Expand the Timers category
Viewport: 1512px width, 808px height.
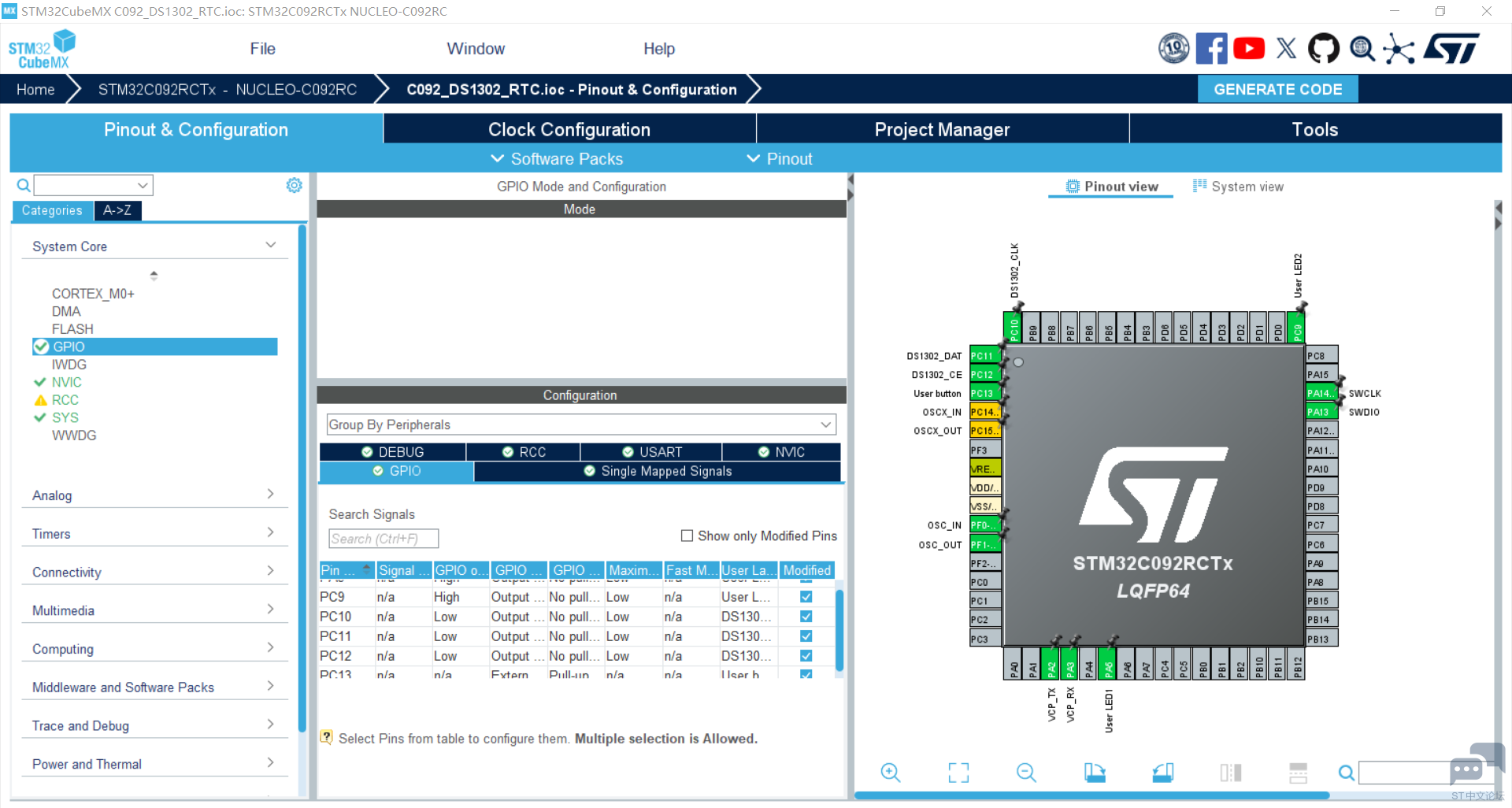(154, 534)
